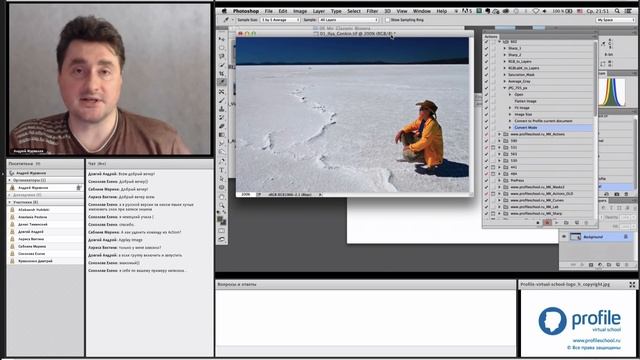The image size is (640, 360).
Task: Select the Hand tool
Action: (x=222, y=197)
